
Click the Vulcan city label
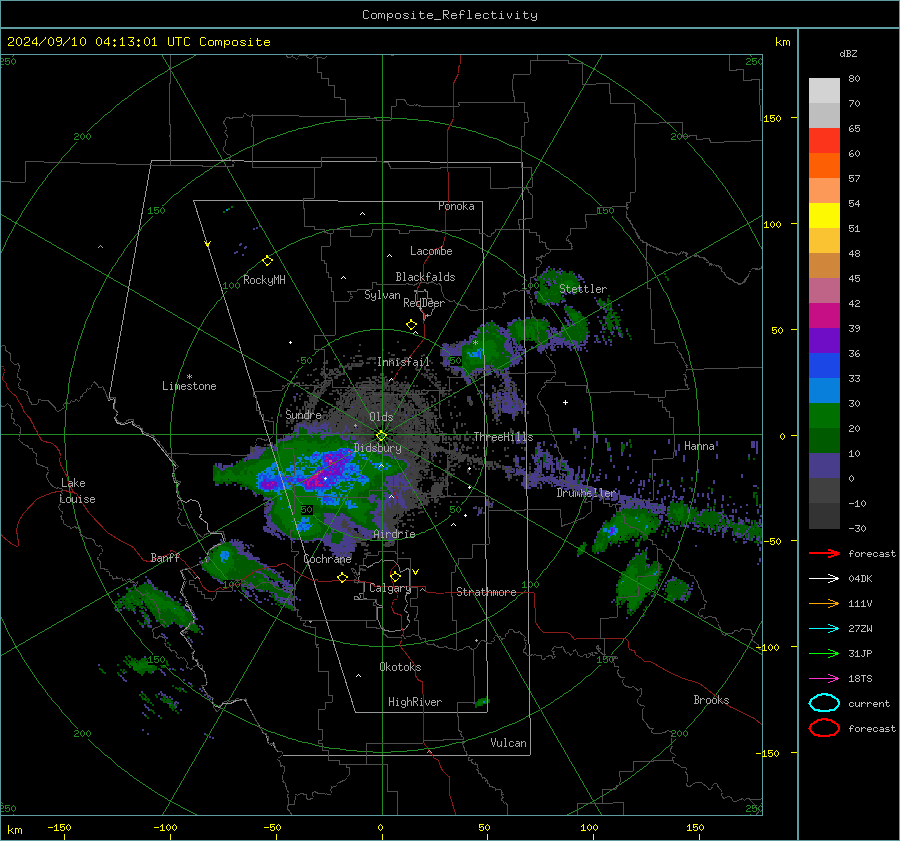click(508, 743)
